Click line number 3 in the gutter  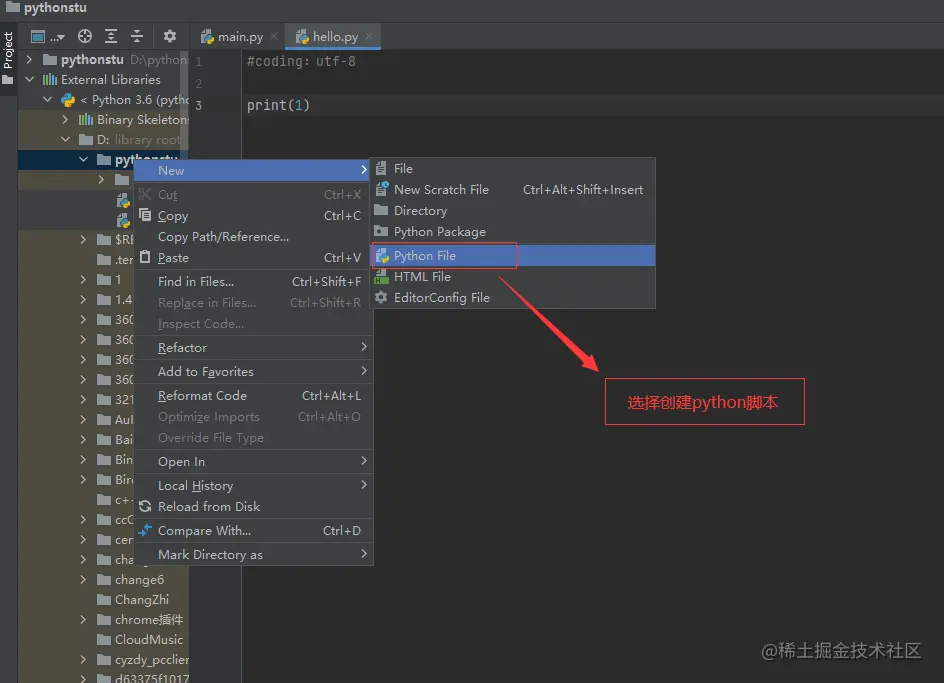point(198,105)
